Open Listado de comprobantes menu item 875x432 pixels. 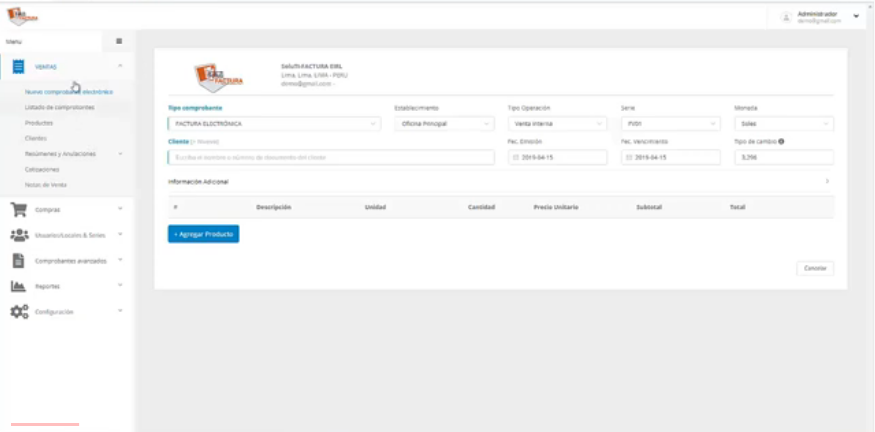tap(60, 107)
